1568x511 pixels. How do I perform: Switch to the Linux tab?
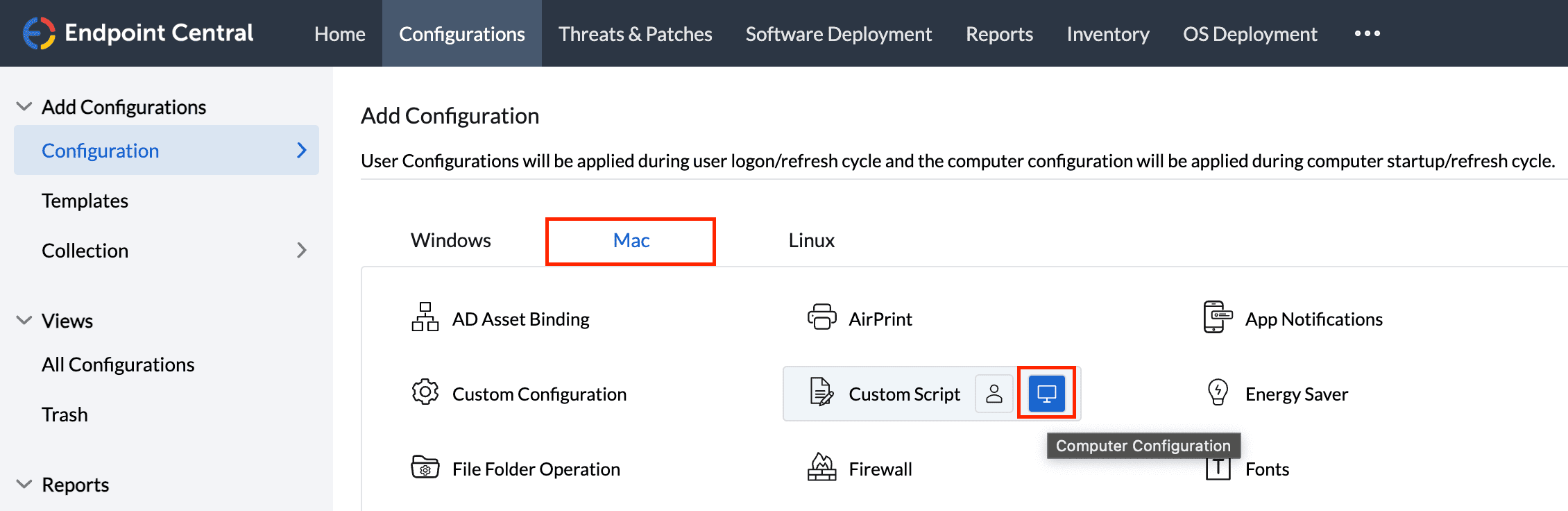click(x=811, y=240)
